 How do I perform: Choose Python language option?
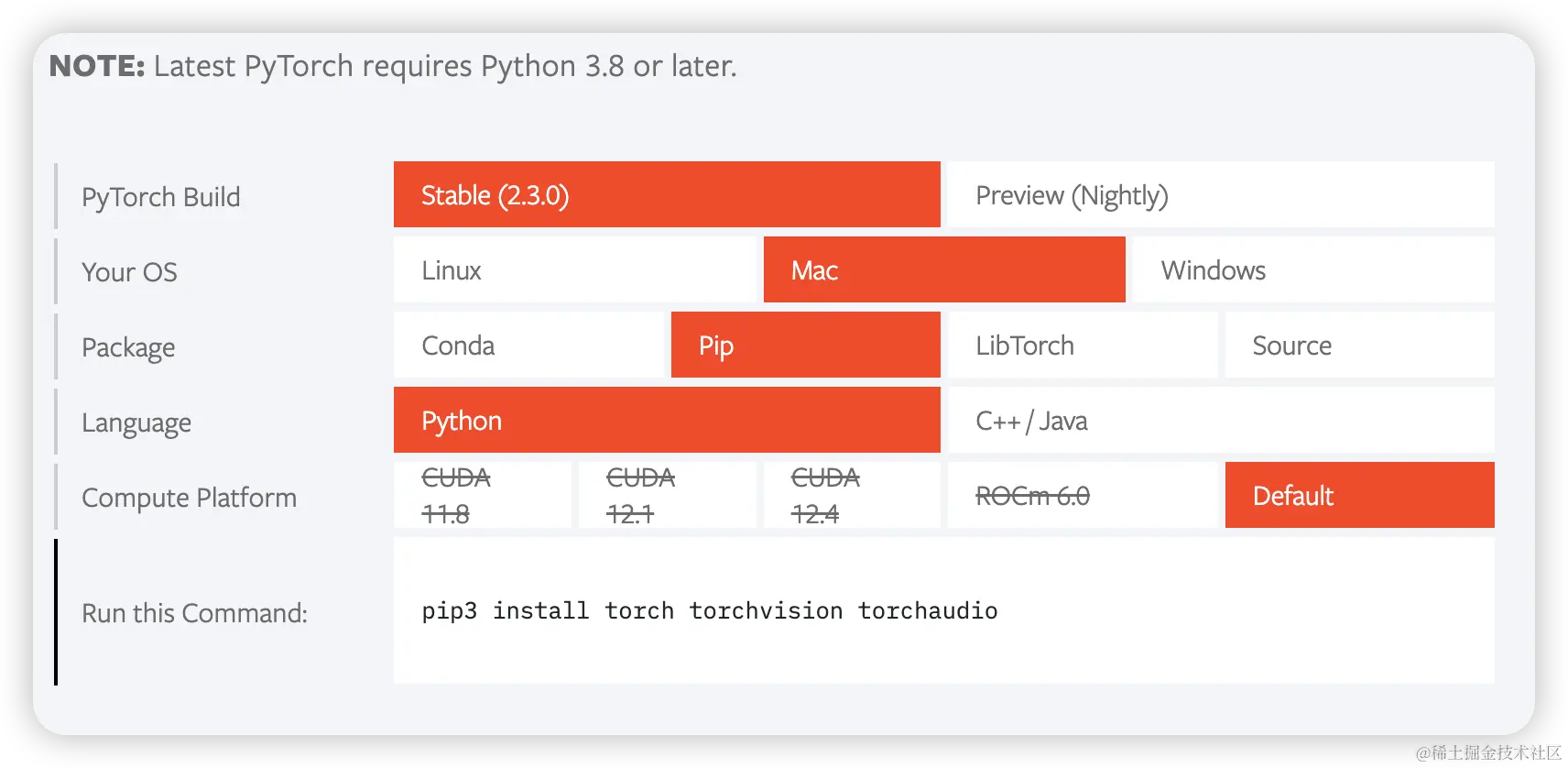pyautogui.click(x=667, y=420)
